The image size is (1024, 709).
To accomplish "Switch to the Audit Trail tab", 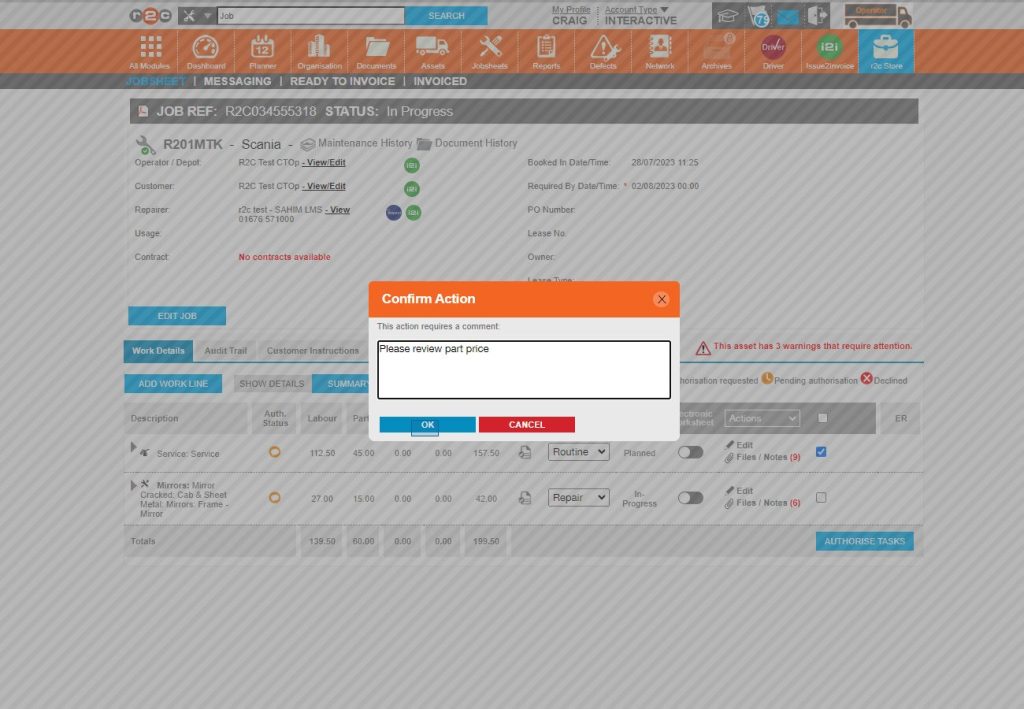I will tap(224, 351).
